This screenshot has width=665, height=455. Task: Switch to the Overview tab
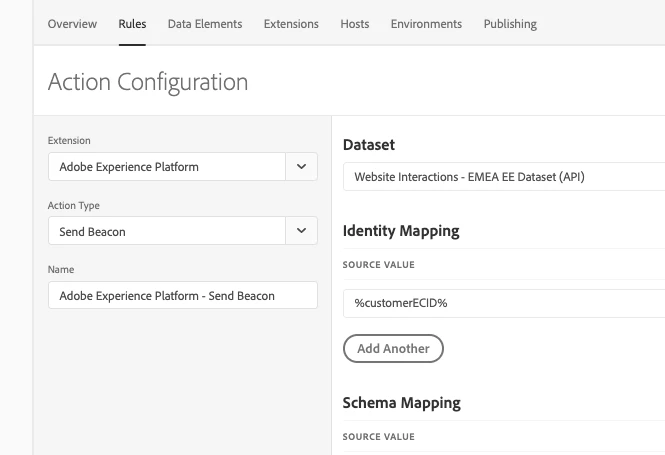click(72, 24)
